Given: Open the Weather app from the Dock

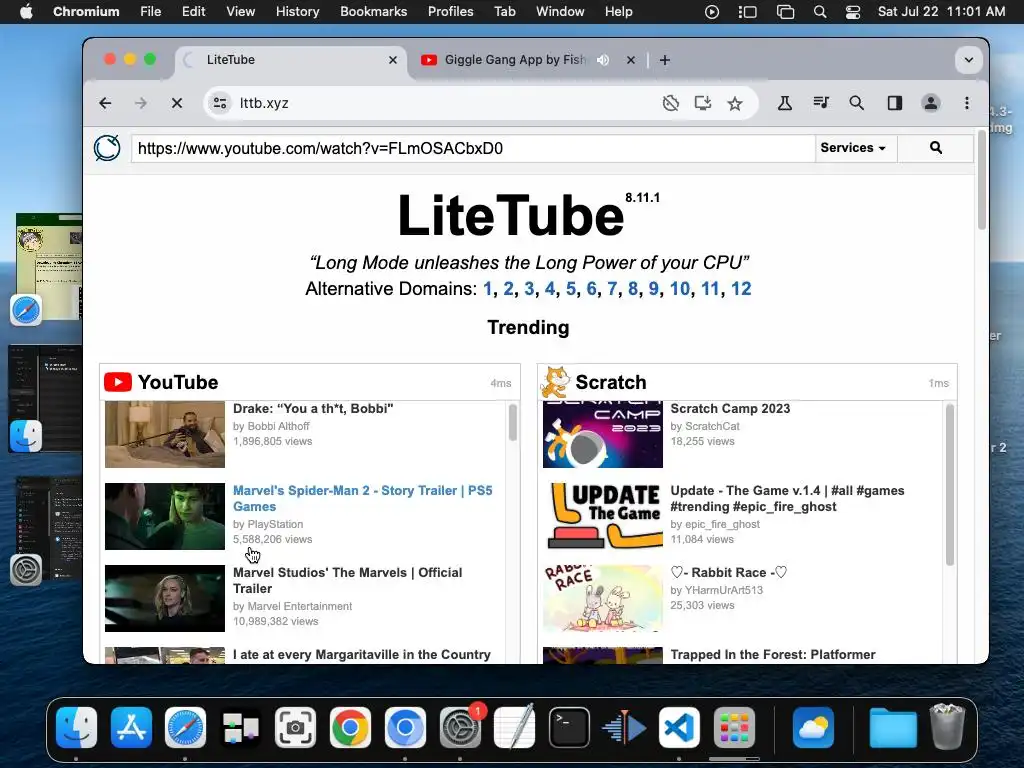Looking at the screenshot, I should tap(813, 727).
